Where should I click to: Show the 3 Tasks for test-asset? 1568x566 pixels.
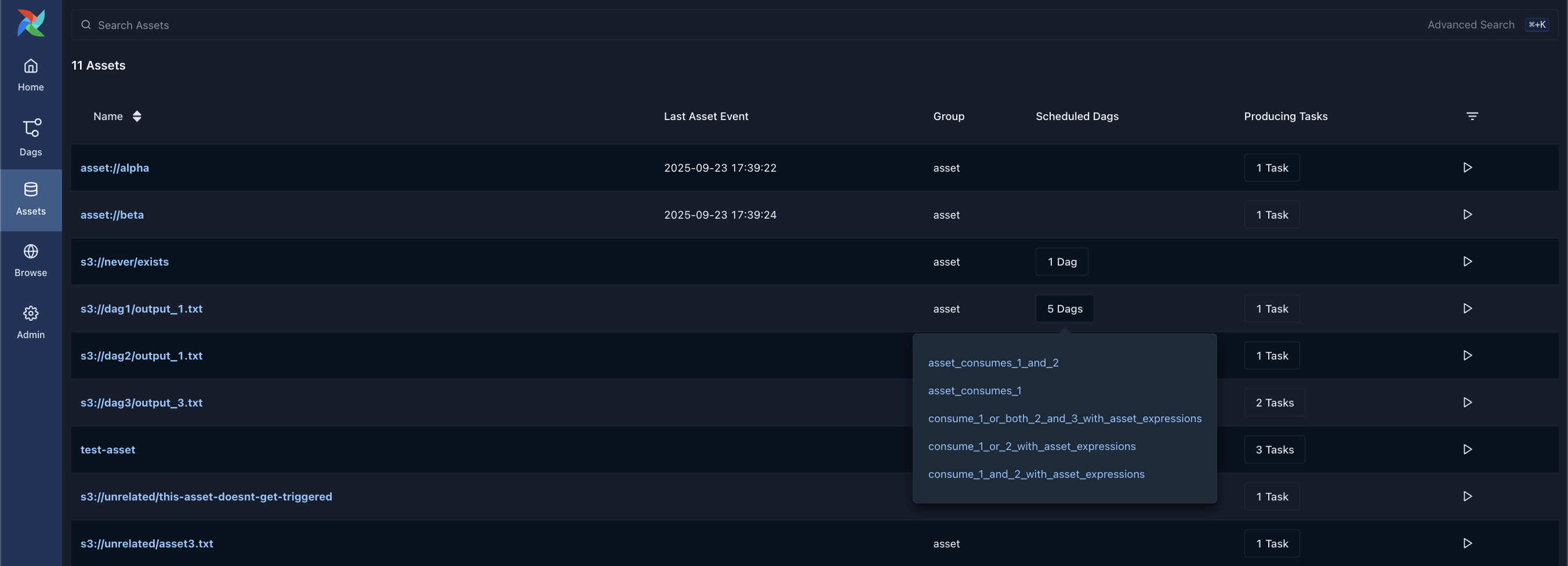click(1274, 449)
